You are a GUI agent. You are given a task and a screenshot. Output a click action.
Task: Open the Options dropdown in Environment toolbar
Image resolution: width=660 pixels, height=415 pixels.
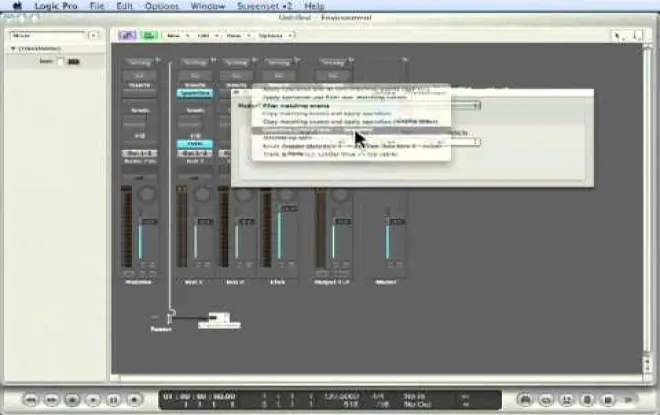pyautogui.click(x=274, y=35)
